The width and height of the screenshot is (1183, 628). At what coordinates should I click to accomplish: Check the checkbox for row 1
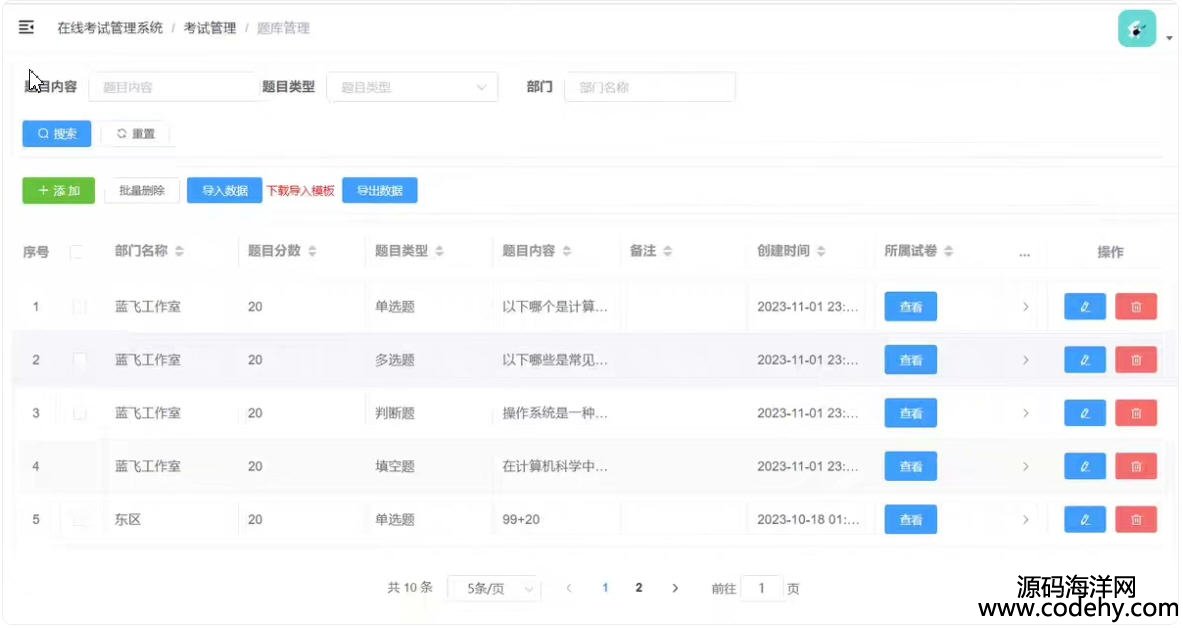pyautogui.click(x=80, y=307)
